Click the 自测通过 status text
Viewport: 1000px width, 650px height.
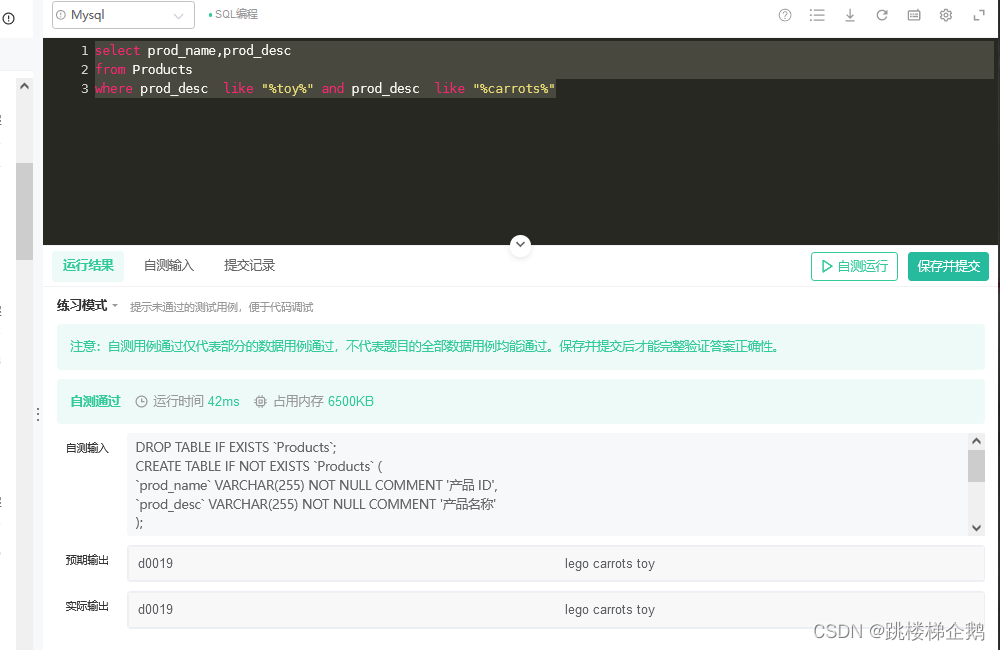(95, 401)
